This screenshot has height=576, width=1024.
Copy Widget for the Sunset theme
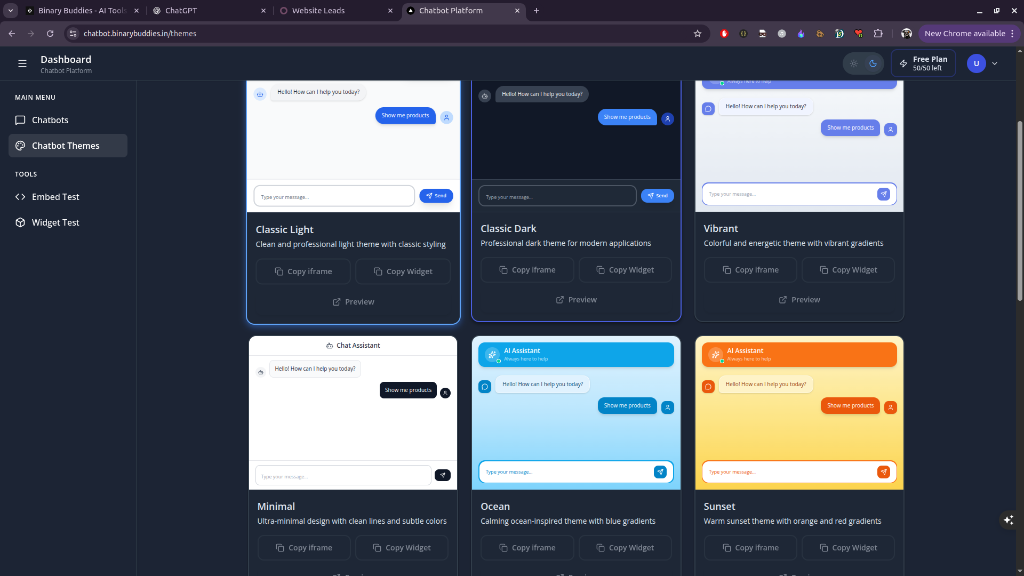click(x=848, y=547)
